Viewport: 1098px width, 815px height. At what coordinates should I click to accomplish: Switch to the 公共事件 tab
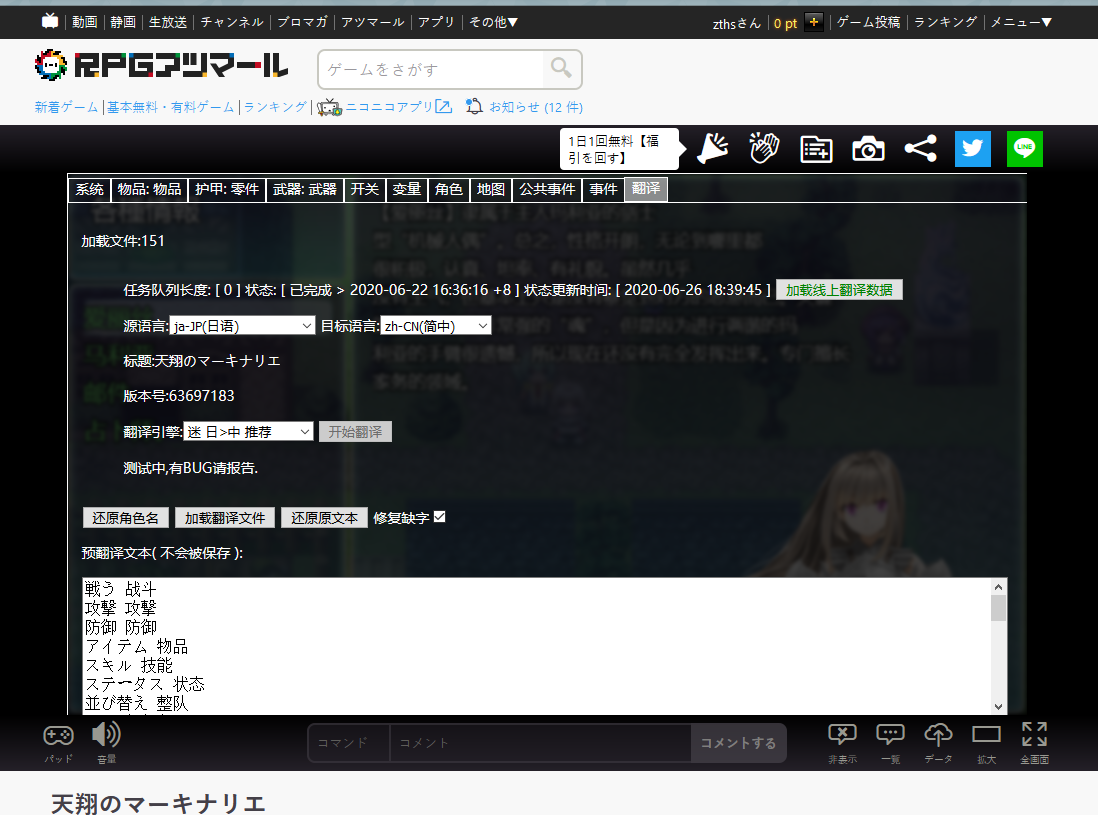coord(548,189)
